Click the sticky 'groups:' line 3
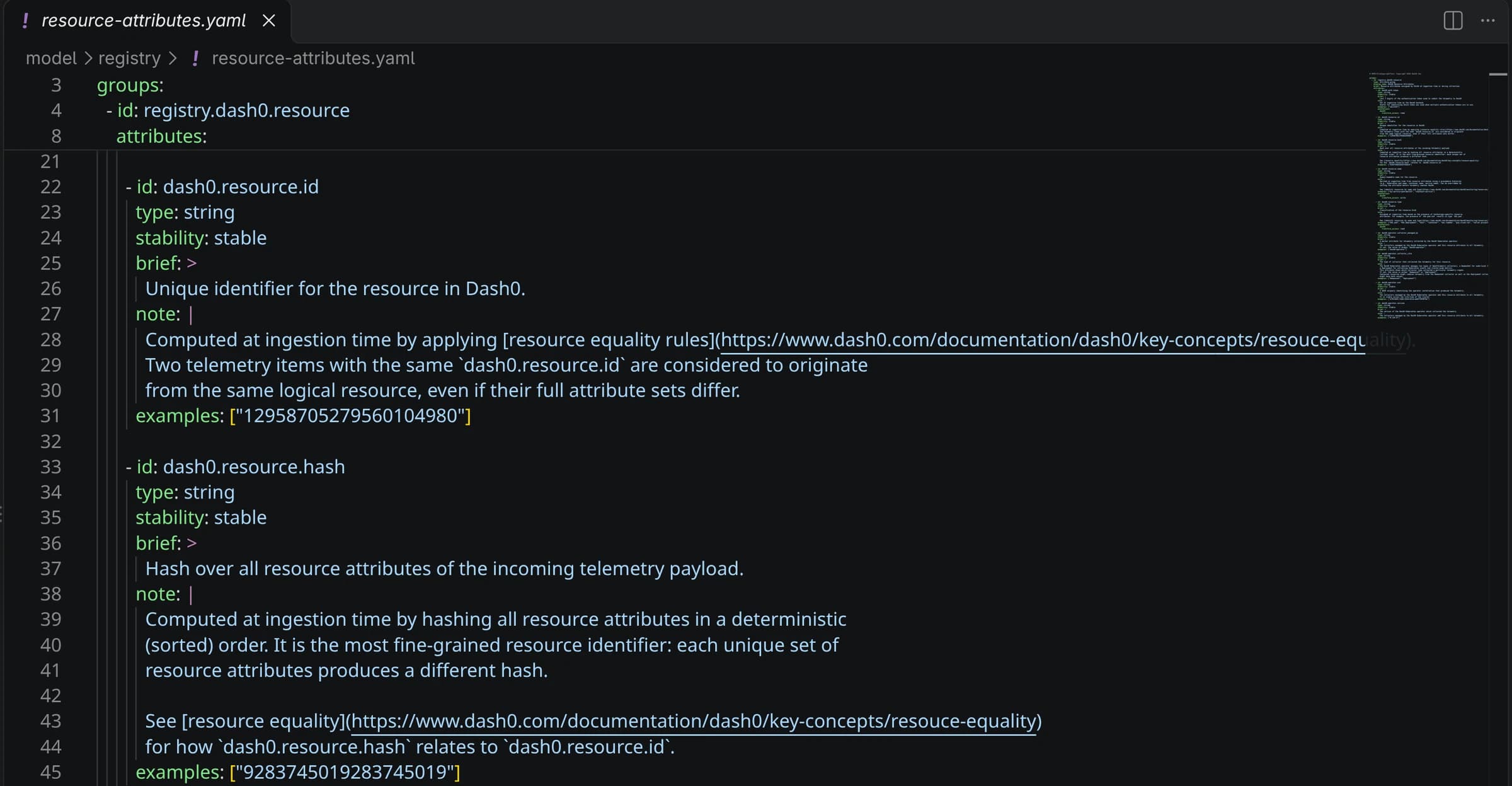The width and height of the screenshot is (1512, 786). click(130, 85)
